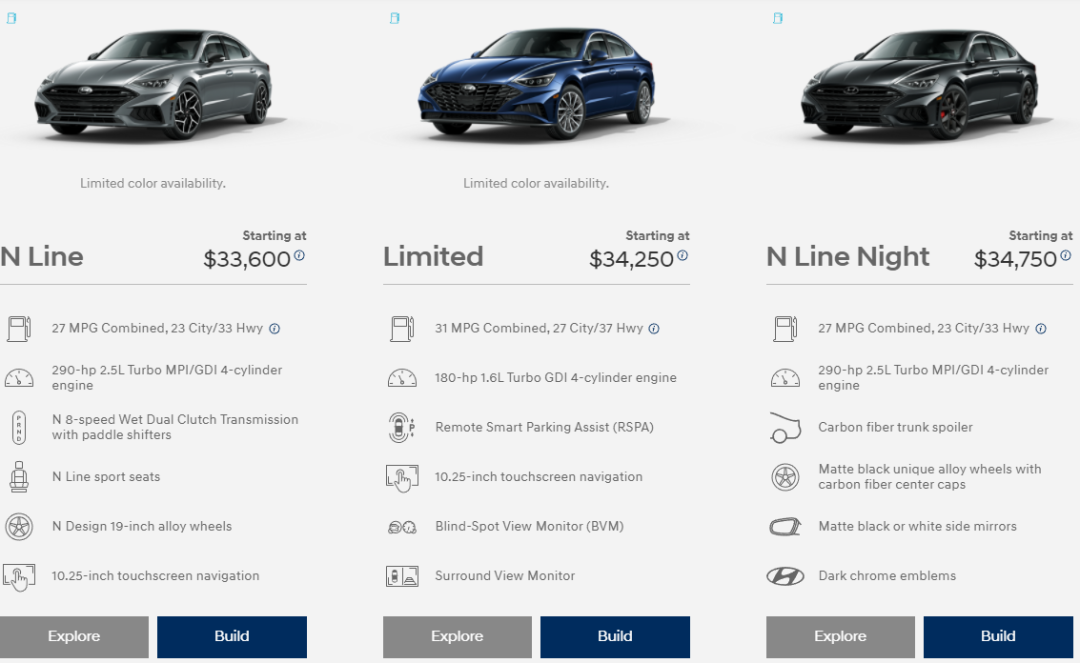This screenshot has width=1080, height=663.
Task: Click info icon next to $34,750 price
Action: pyautogui.click(x=1066, y=256)
